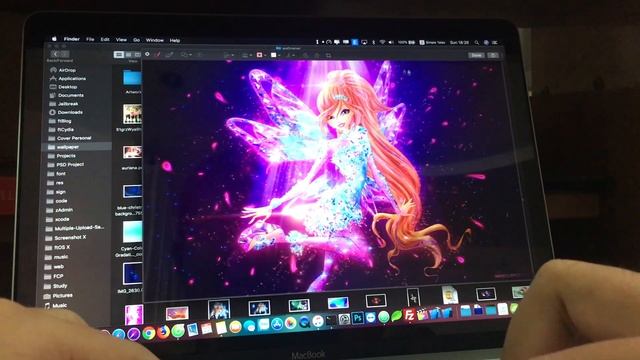The height and width of the screenshot is (360, 640).
Task: Open Photos app in the Dock
Action: (290, 324)
